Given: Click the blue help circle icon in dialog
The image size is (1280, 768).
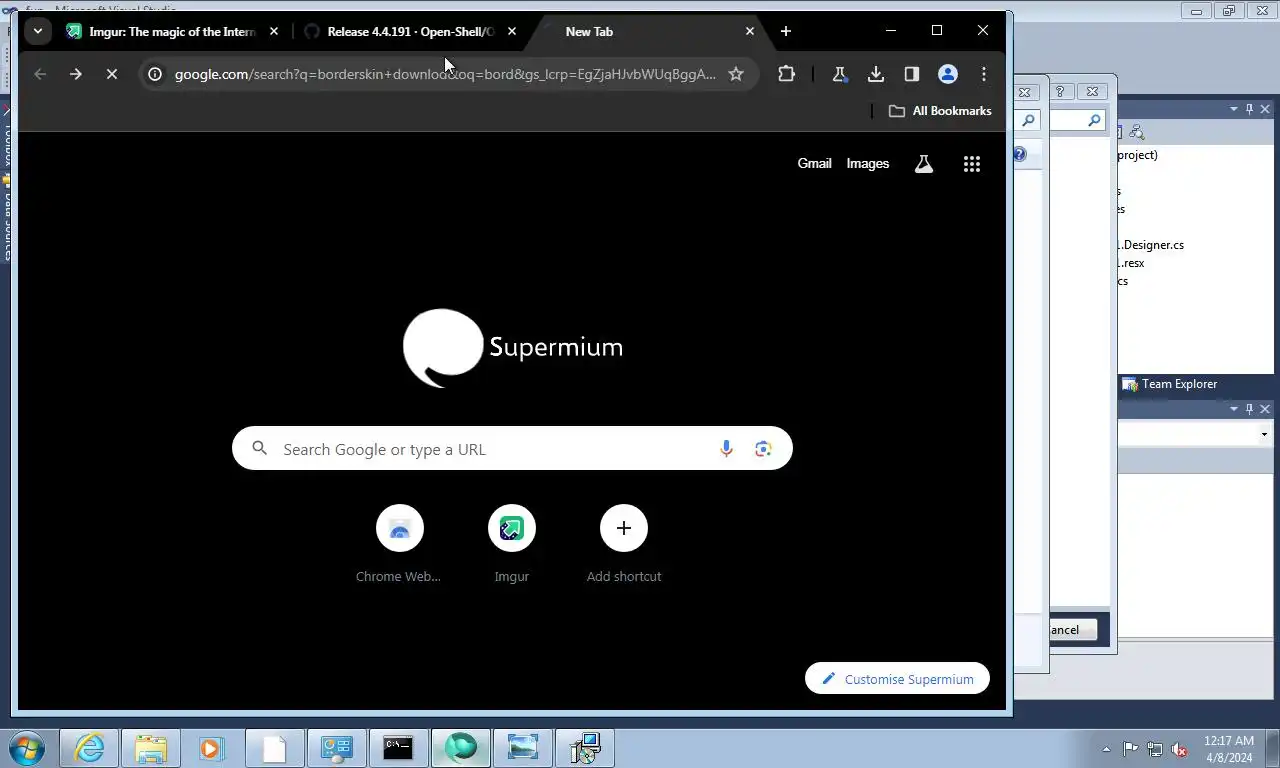Looking at the screenshot, I should pyautogui.click(x=1019, y=154).
